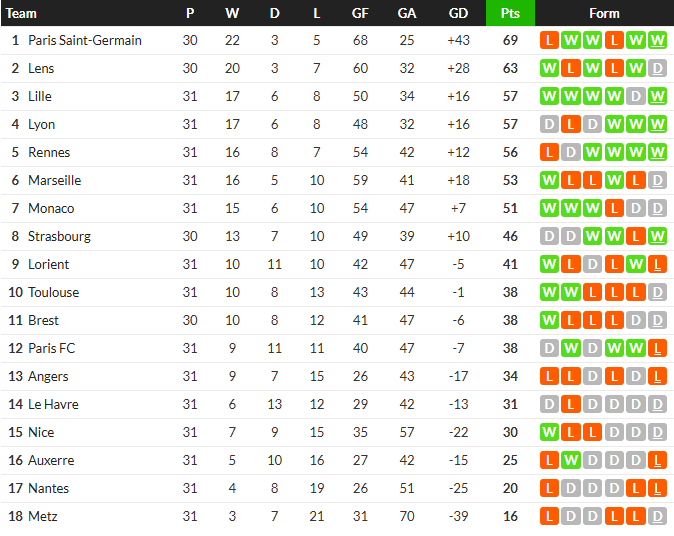The width and height of the screenshot is (674, 536).
Task: Click Rennes' first orange L form badge
Action: [549, 152]
